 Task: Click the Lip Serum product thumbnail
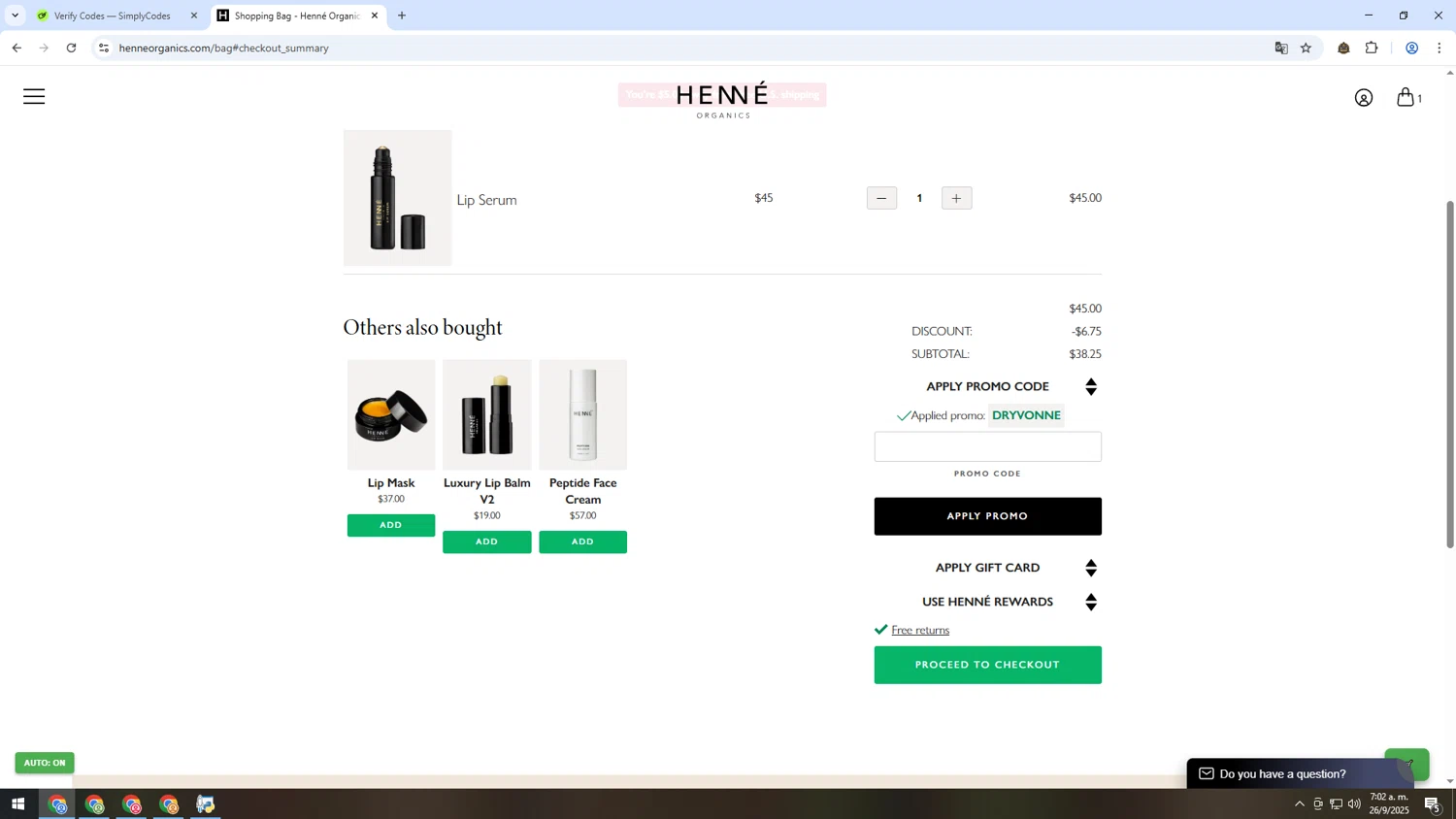(x=397, y=198)
